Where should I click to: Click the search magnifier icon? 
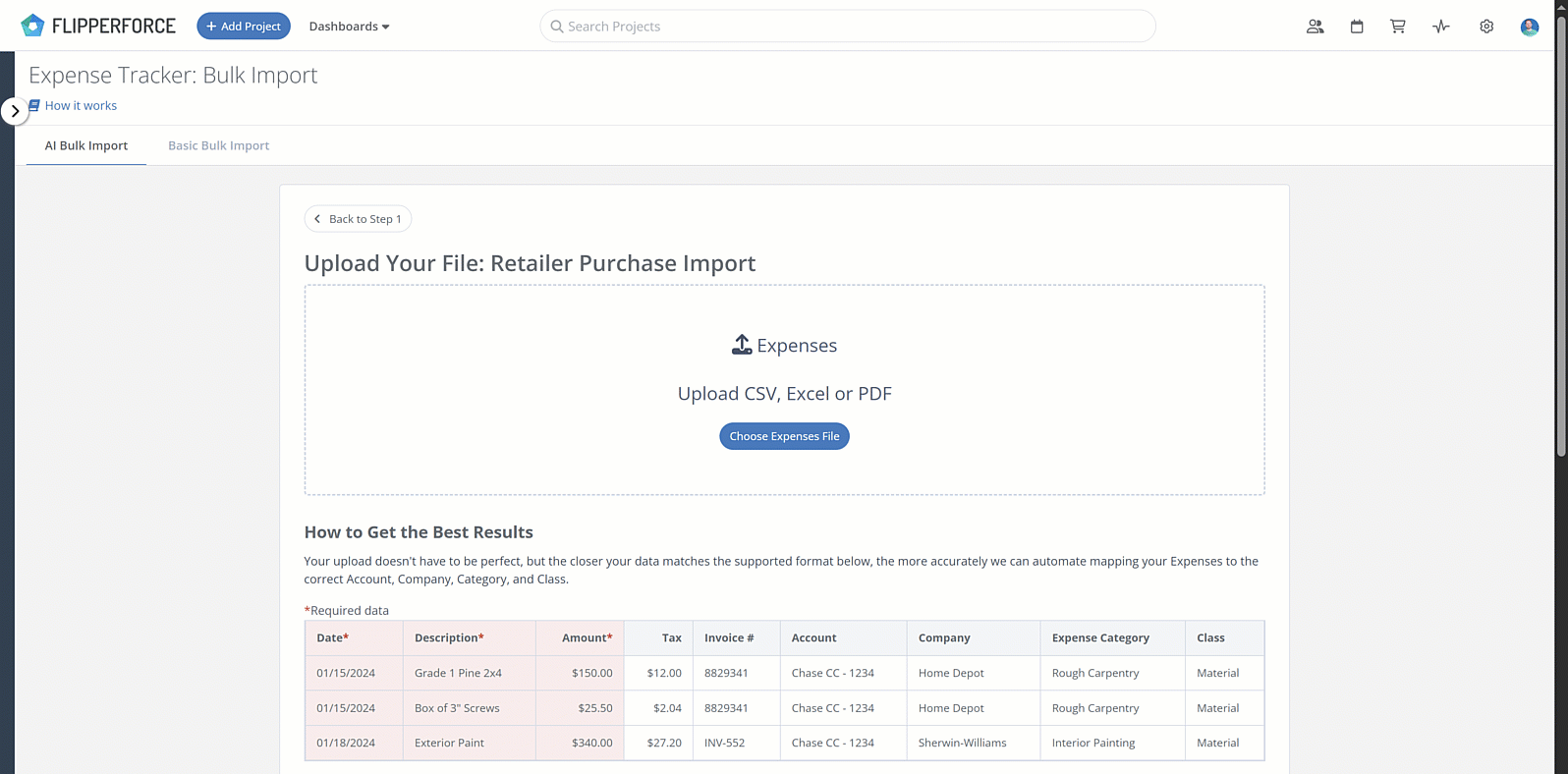click(557, 27)
